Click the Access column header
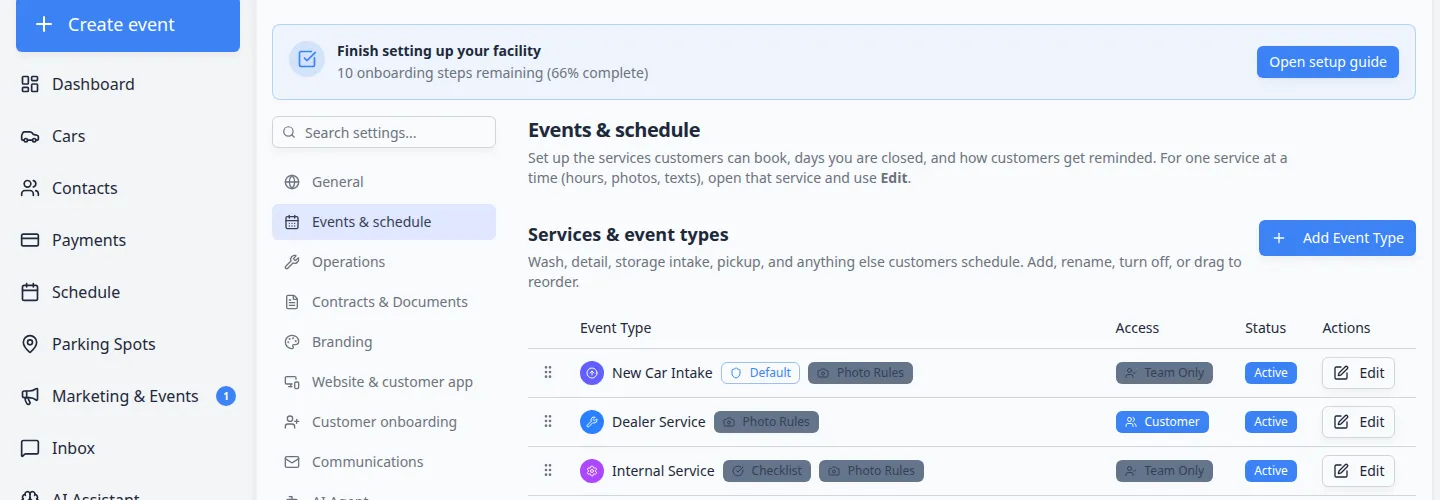Viewport: 1440px width, 500px height. [x=1137, y=328]
